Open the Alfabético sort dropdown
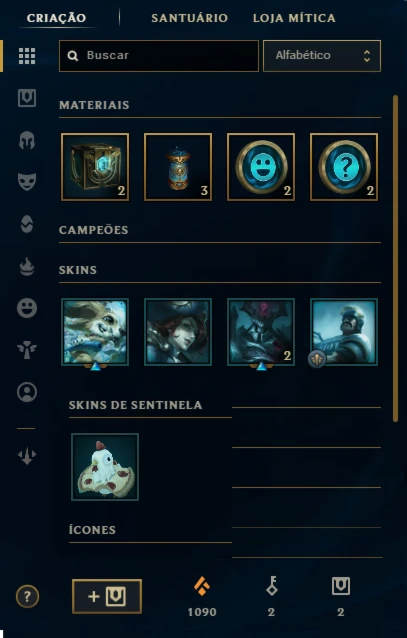The image size is (407, 638). [322, 56]
